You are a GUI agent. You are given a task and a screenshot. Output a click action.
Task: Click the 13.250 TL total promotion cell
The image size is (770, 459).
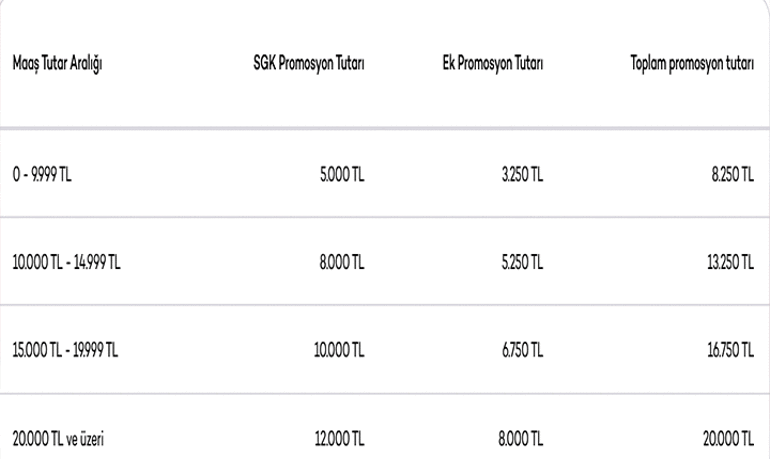click(x=731, y=263)
